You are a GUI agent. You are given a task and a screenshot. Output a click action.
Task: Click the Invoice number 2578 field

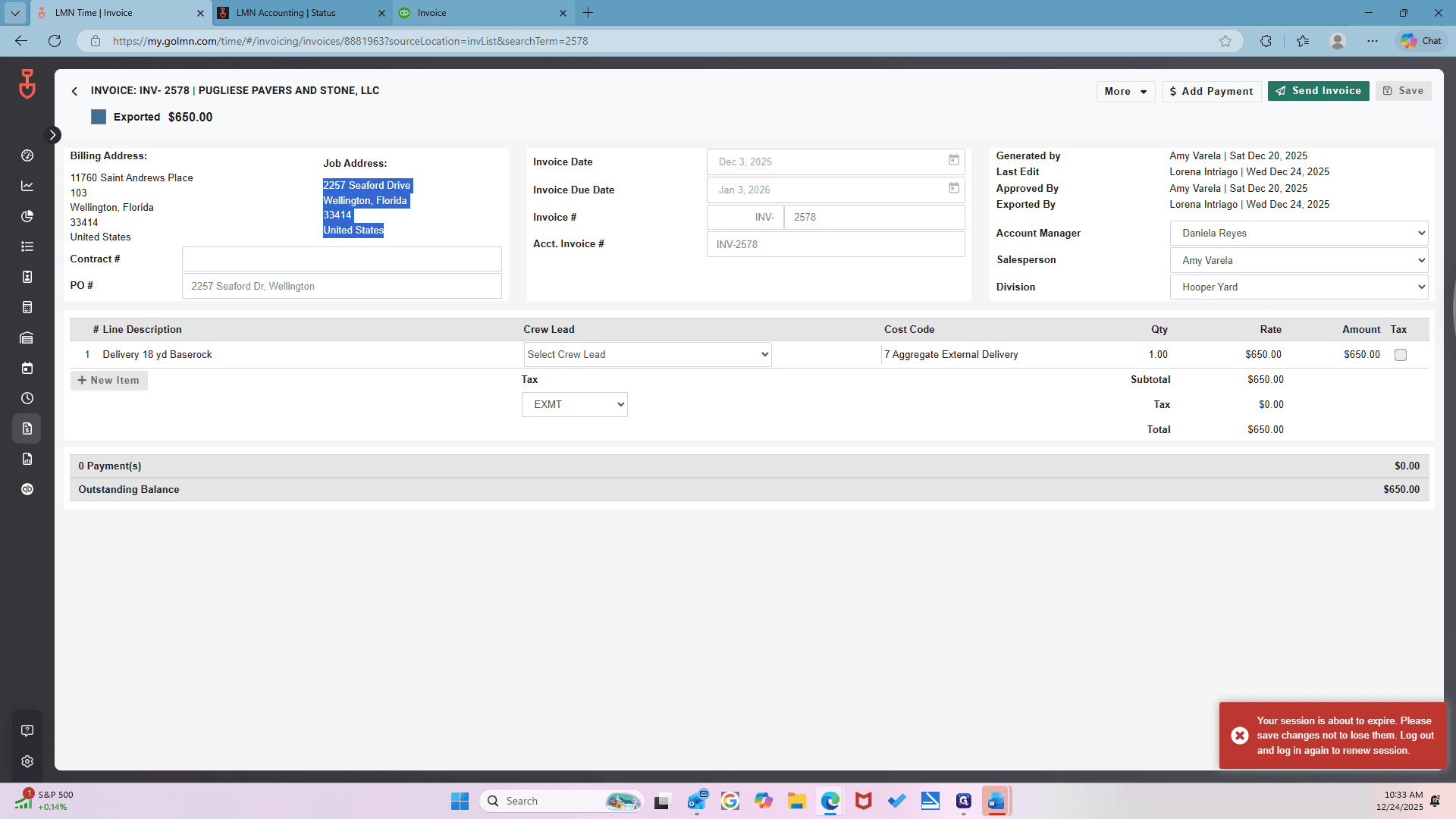pyautogui.click(x=874, y=217)
